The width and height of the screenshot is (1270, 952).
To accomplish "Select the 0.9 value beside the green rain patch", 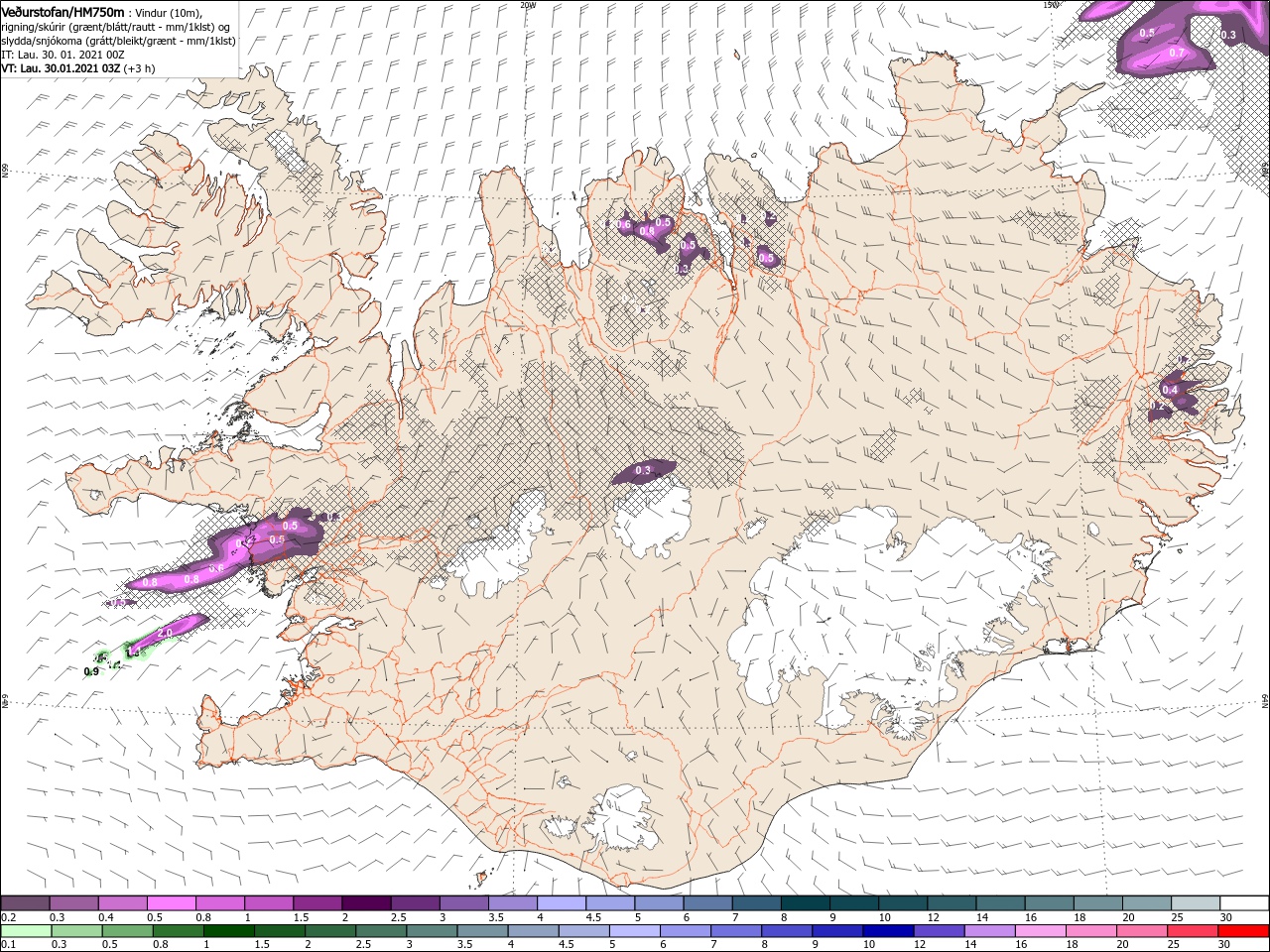I will 91,671.
